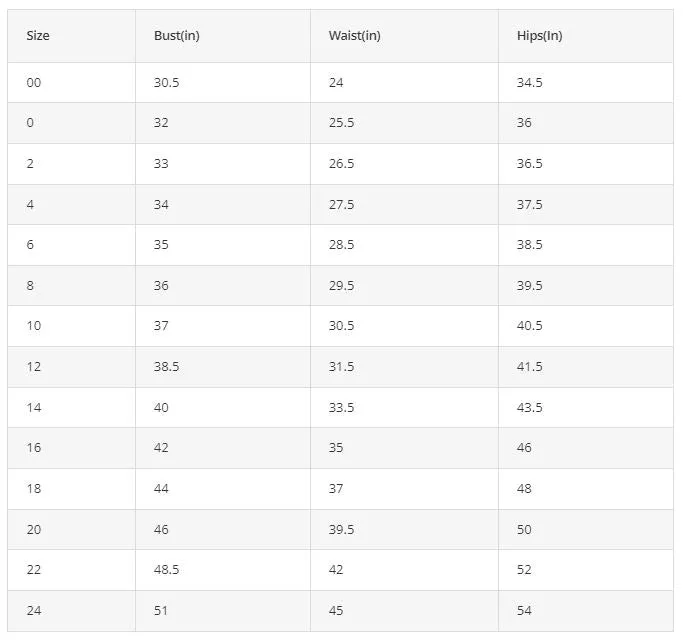The height and width of the screenshot is (643, 683).
Task: Select hips value 36.5 in size 2 row
Action: tap(530, 164)
